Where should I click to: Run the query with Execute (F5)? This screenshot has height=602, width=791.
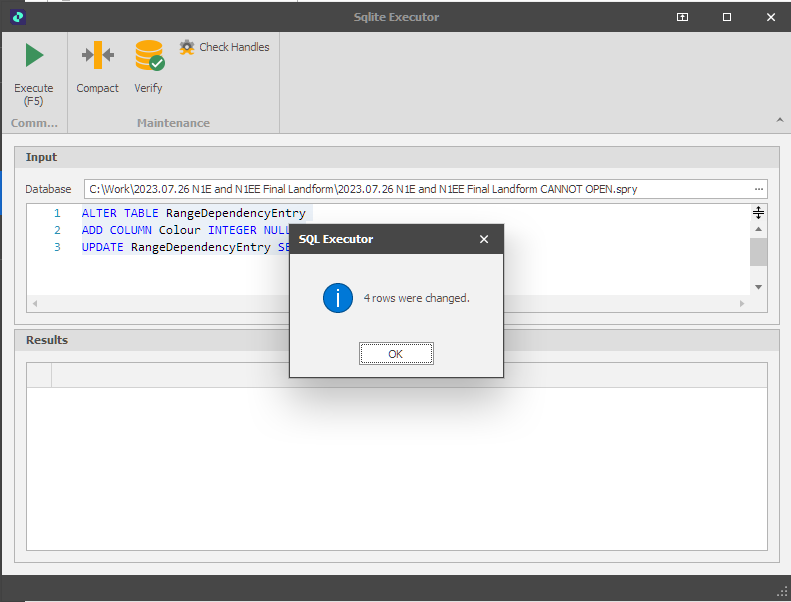pyautogui.click(x=34, y=72)
